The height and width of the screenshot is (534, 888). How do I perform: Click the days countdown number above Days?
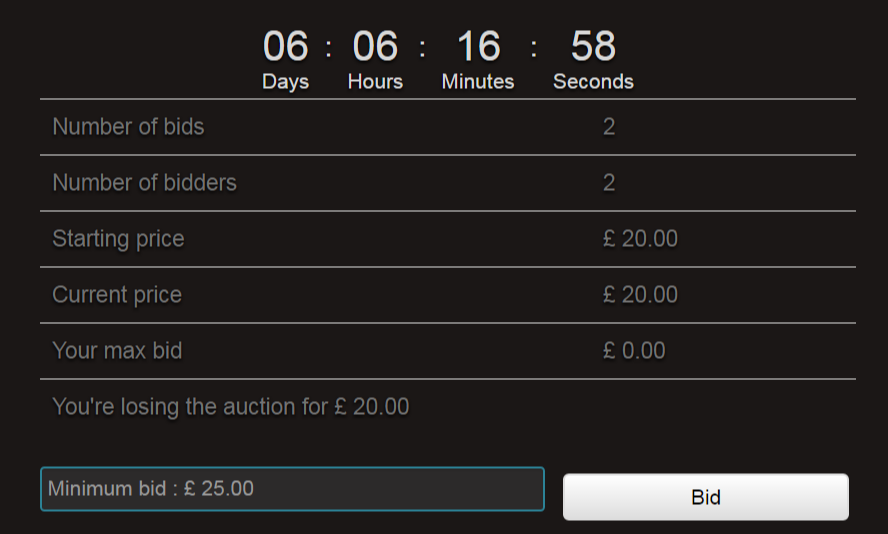286,47
